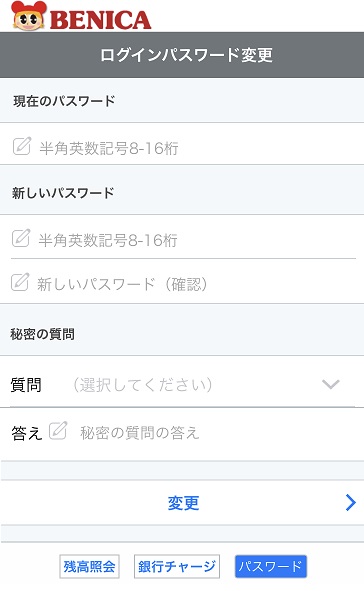
Task: Switch to the 残高照会 tab
Action: point(89,566)
